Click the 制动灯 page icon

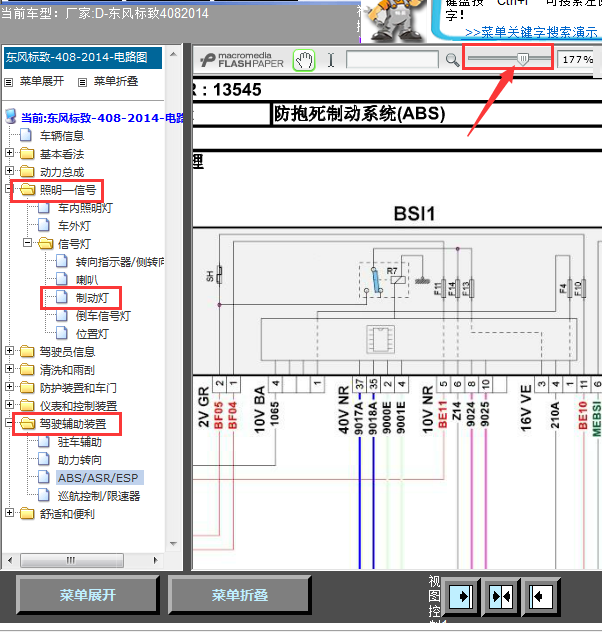tap(62, 297)
